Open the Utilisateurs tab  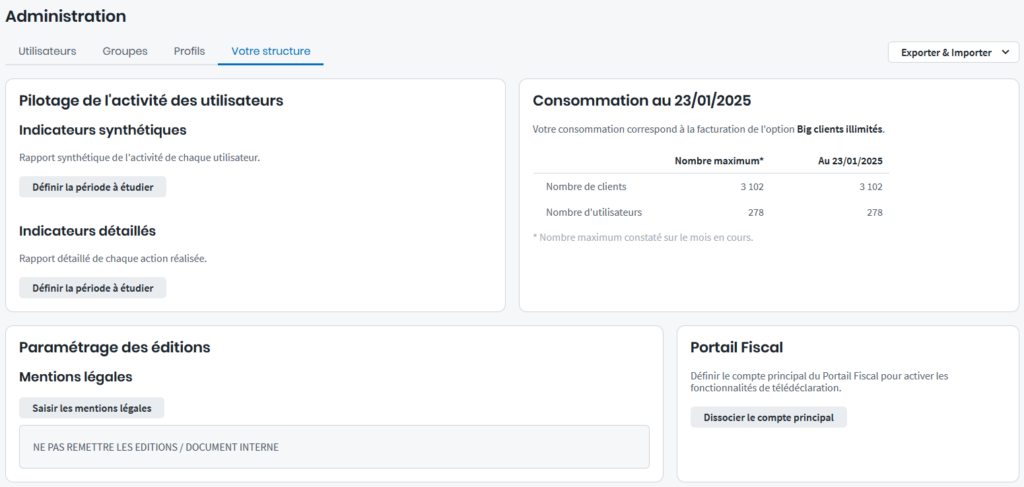pyautogui.click(x=47, y=51)
